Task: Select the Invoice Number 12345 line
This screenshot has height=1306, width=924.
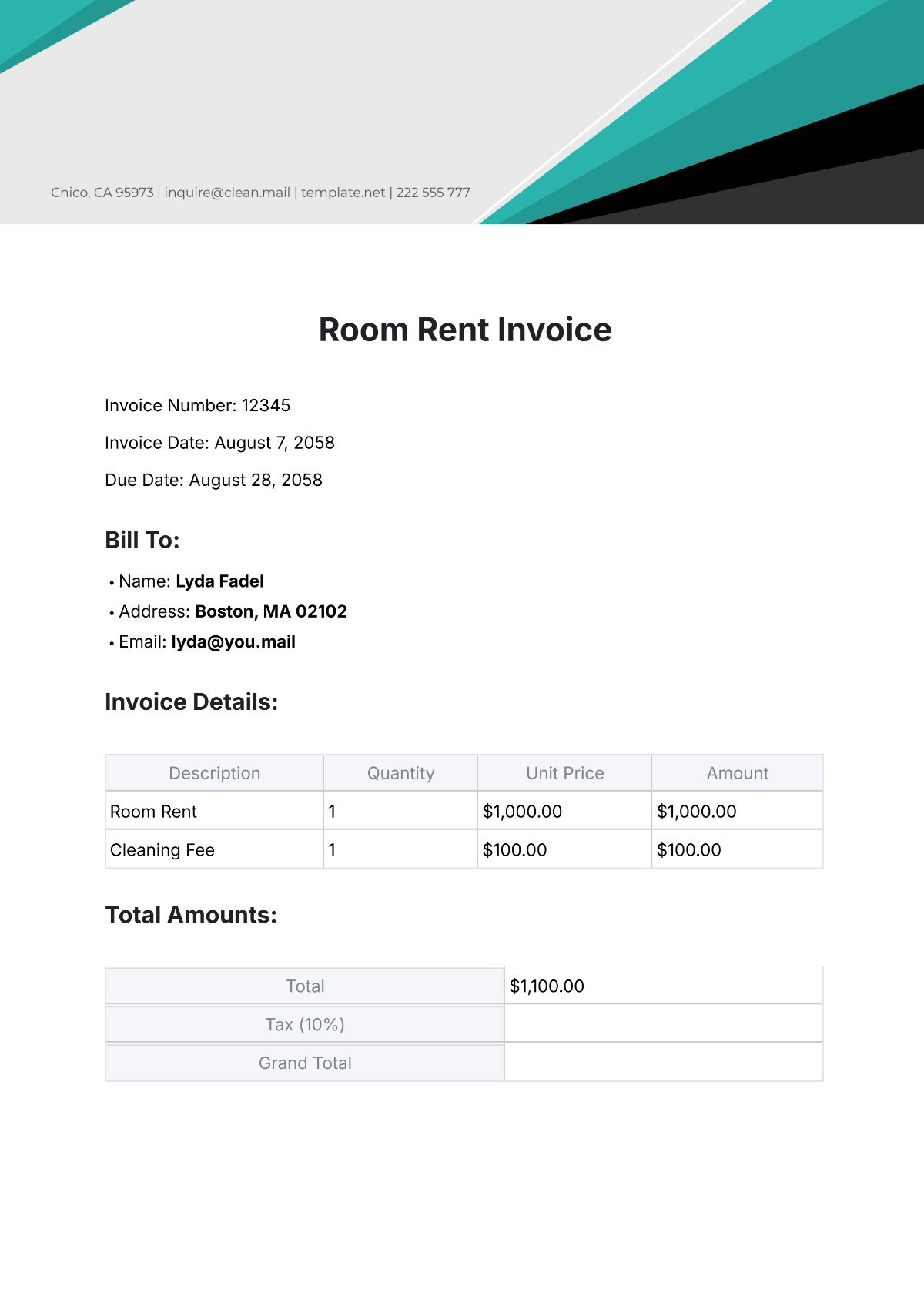Action: pyautogui.click(x=197, y=406)
